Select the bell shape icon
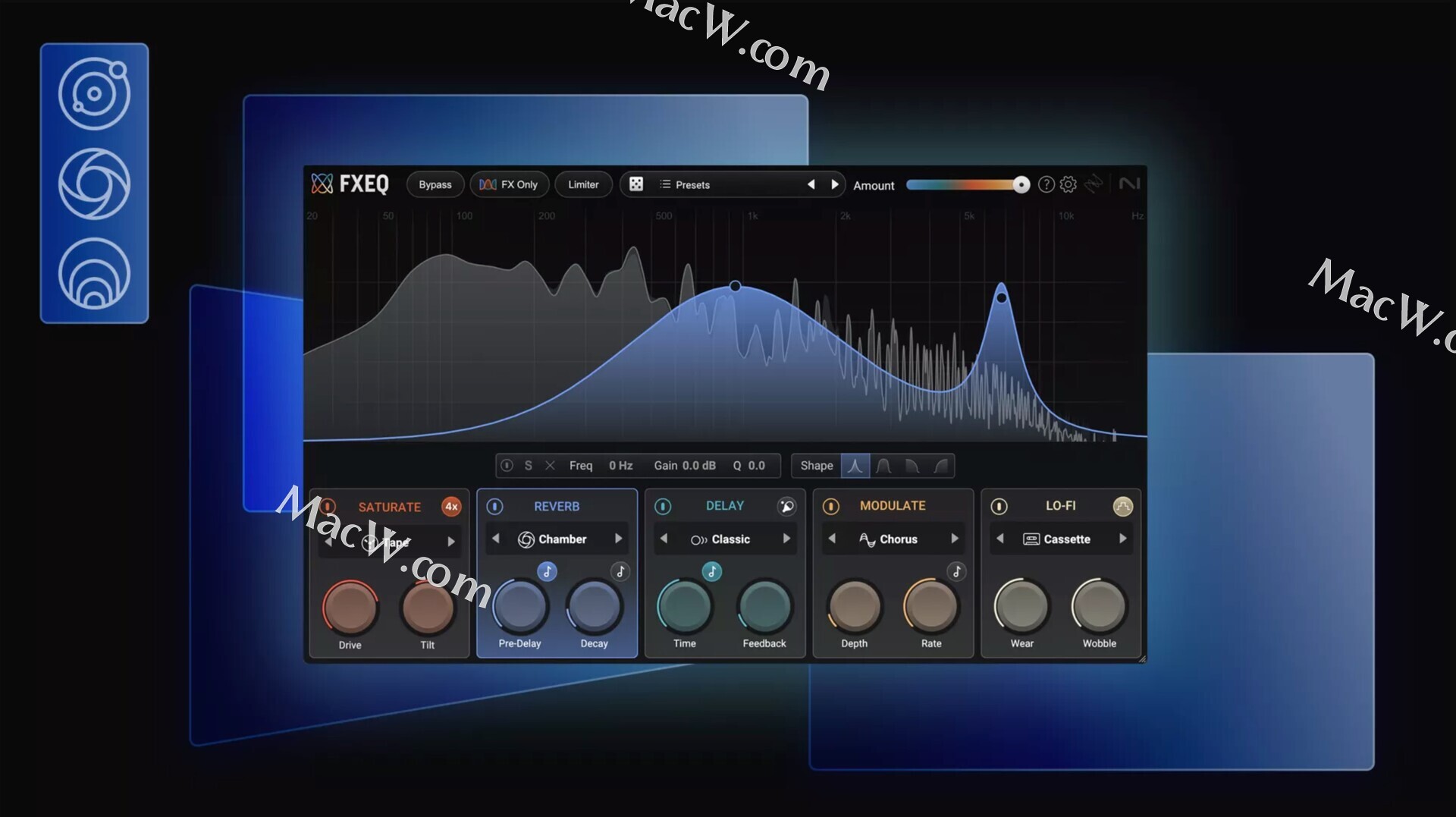The image size is (1456, 817). tap(855, 466)
